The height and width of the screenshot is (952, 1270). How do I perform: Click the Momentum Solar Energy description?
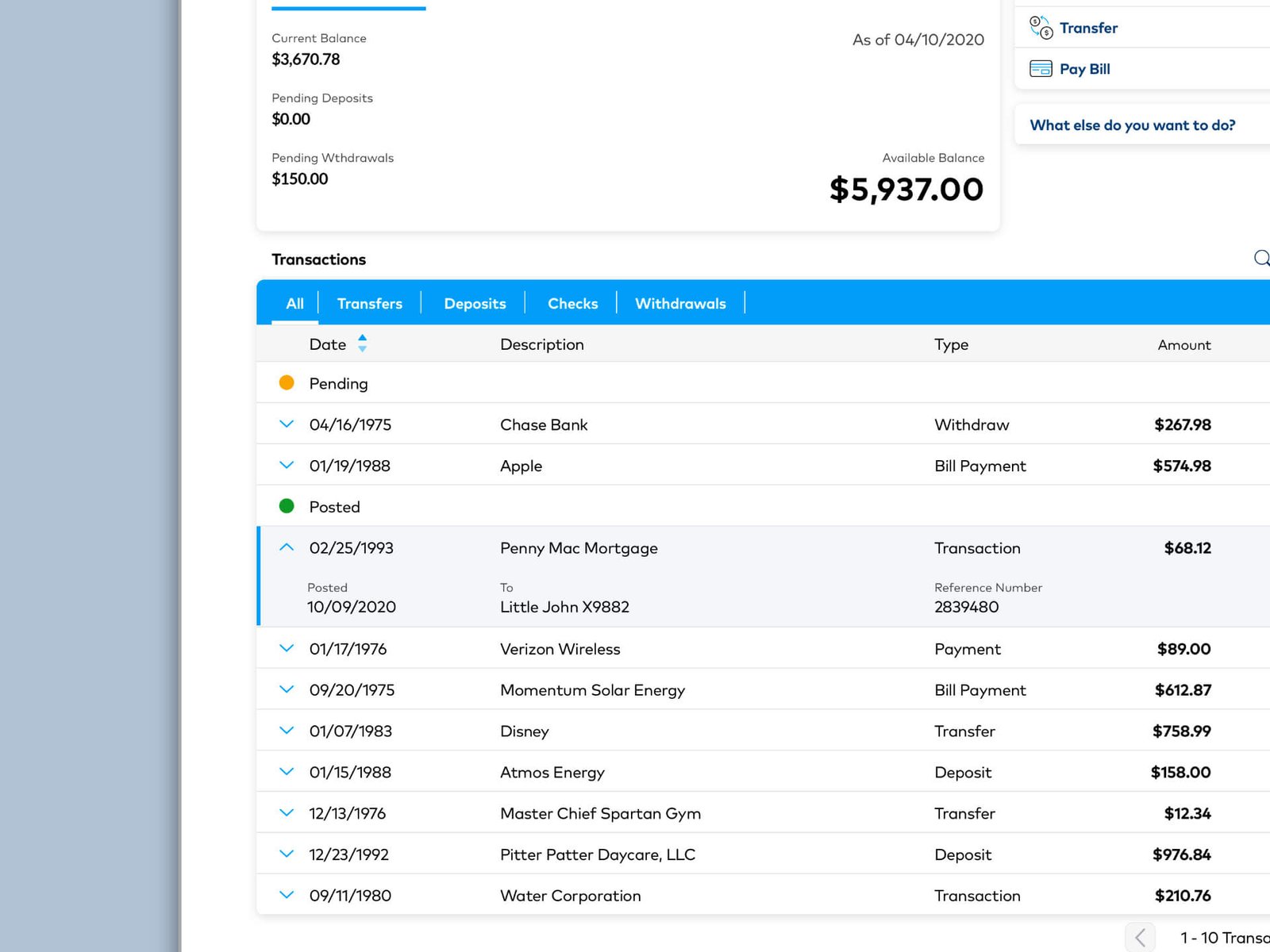tap(592, 690)
